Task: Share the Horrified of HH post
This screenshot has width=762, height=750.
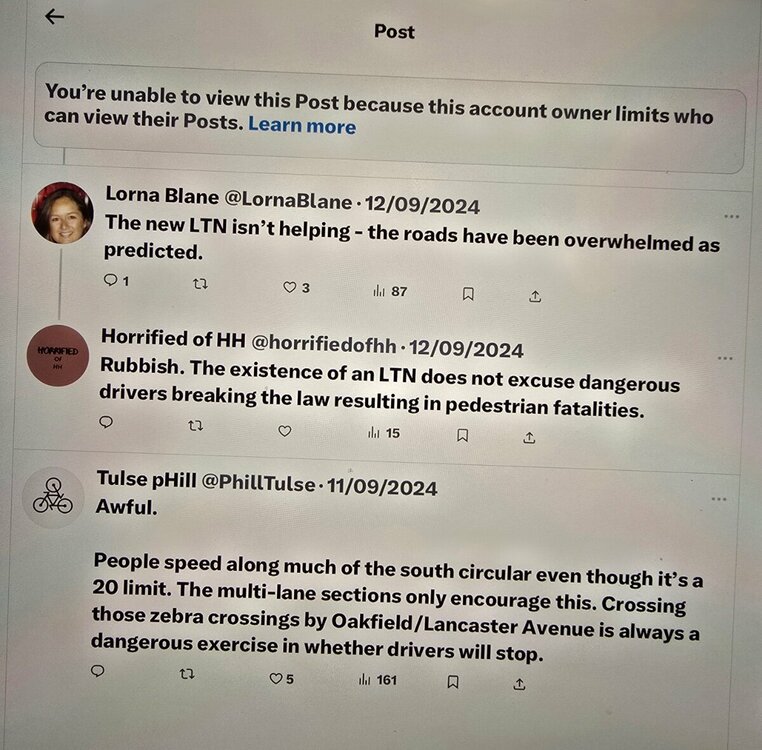Action: [x=529, y=438]
